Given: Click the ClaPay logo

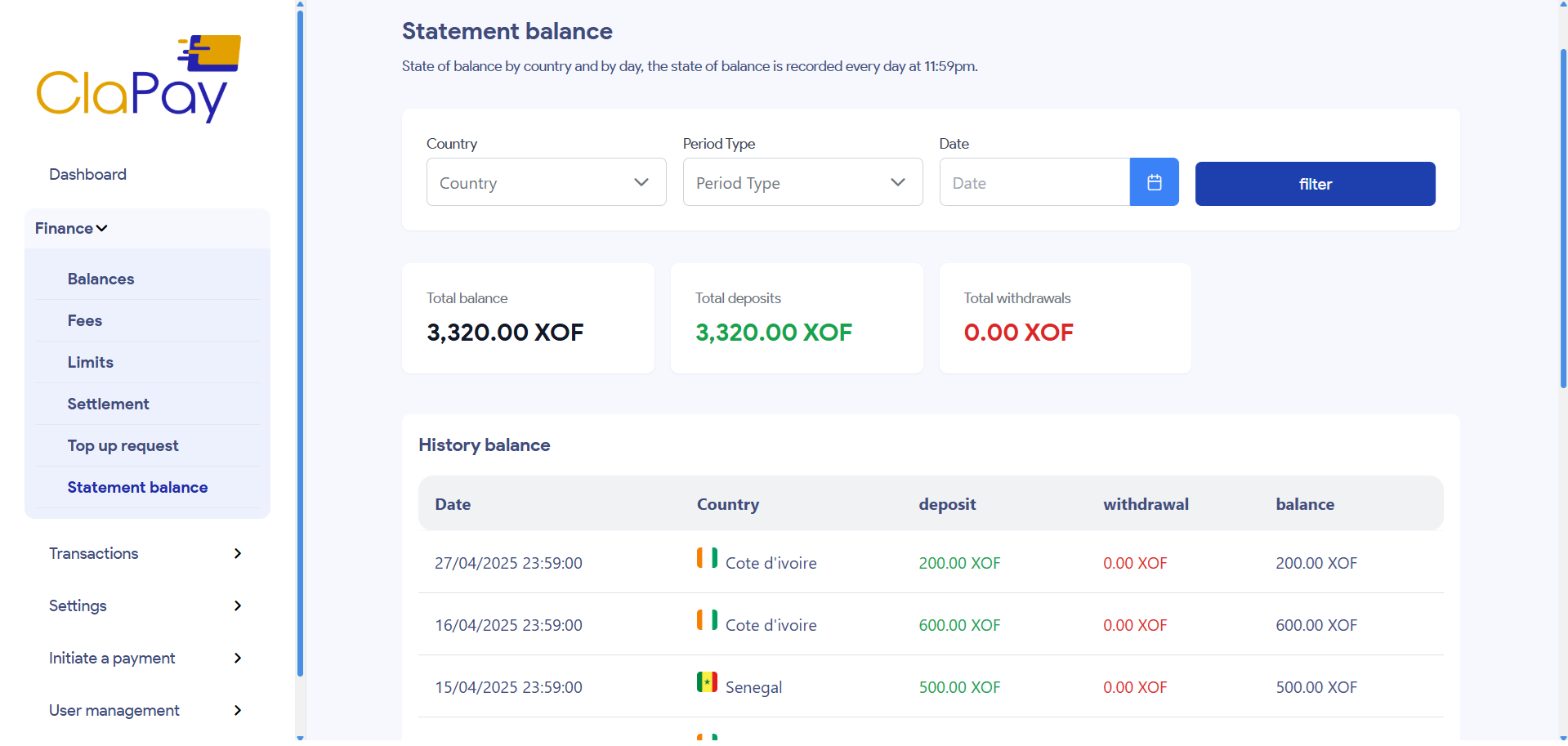Looking at the screenshot, I should pyautogui.click(x=137, y=78).
